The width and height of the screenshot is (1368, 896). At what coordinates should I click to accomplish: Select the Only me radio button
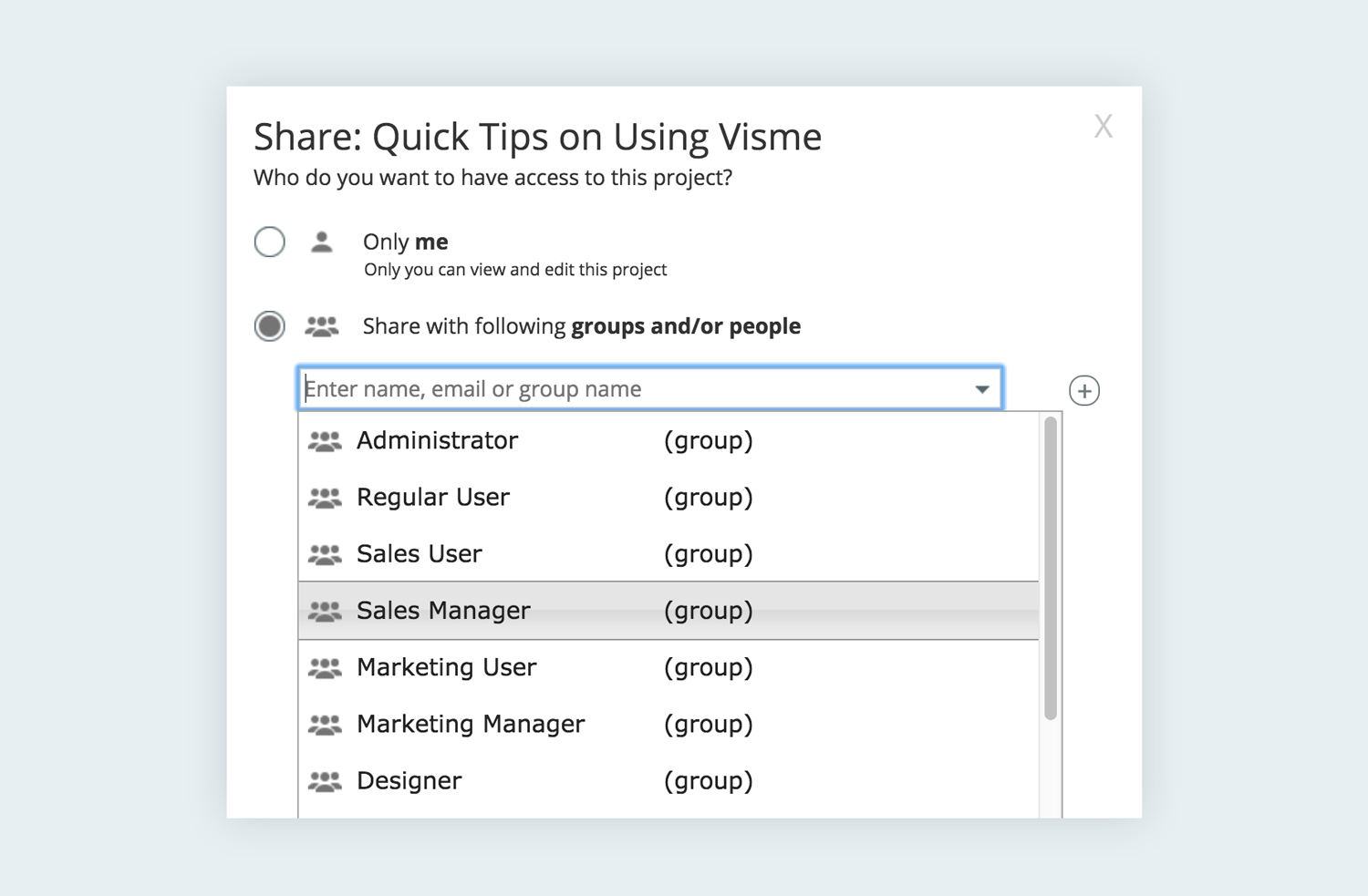270,242
